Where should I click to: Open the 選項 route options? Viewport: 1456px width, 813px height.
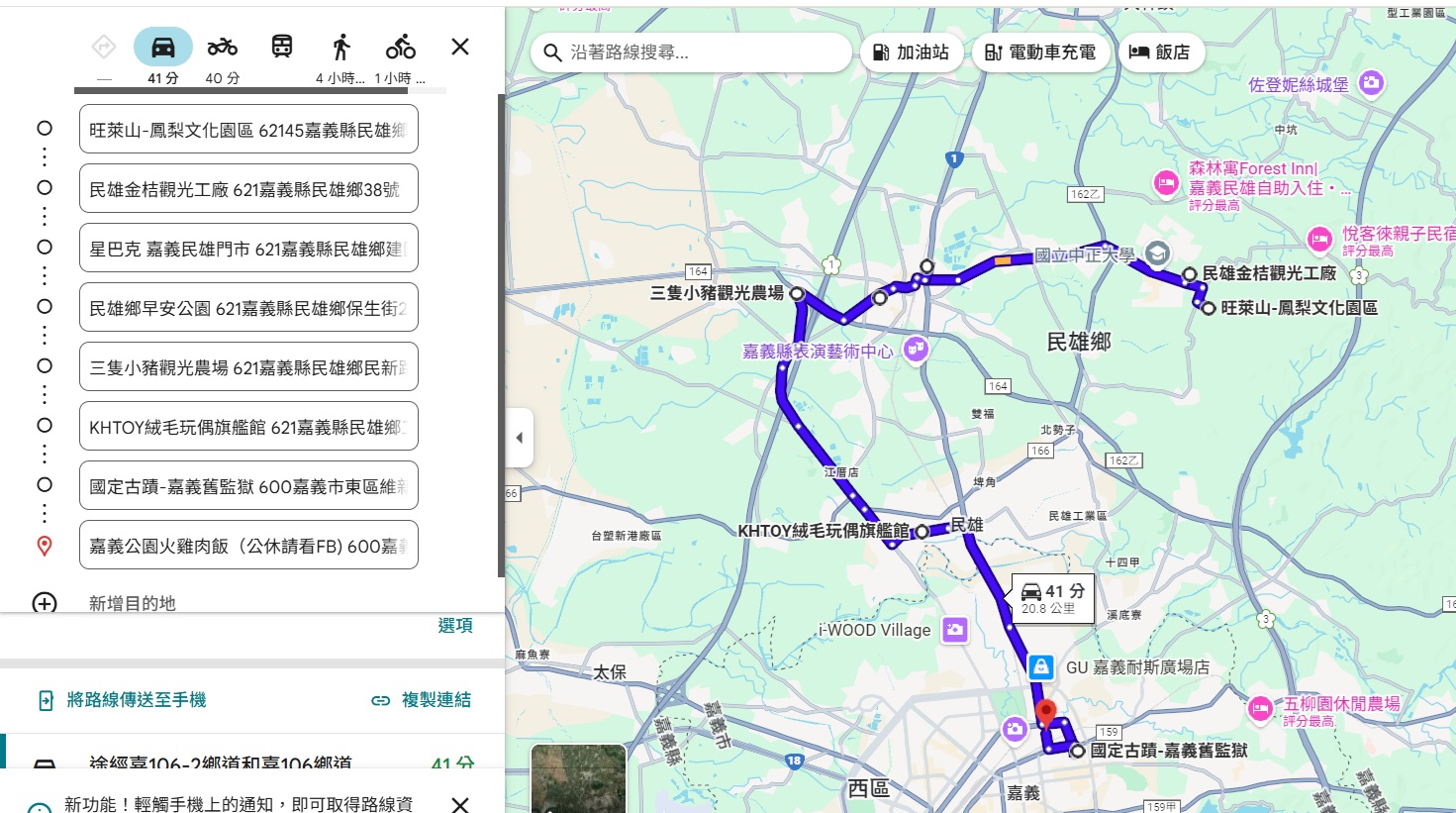tap(456, 625)
